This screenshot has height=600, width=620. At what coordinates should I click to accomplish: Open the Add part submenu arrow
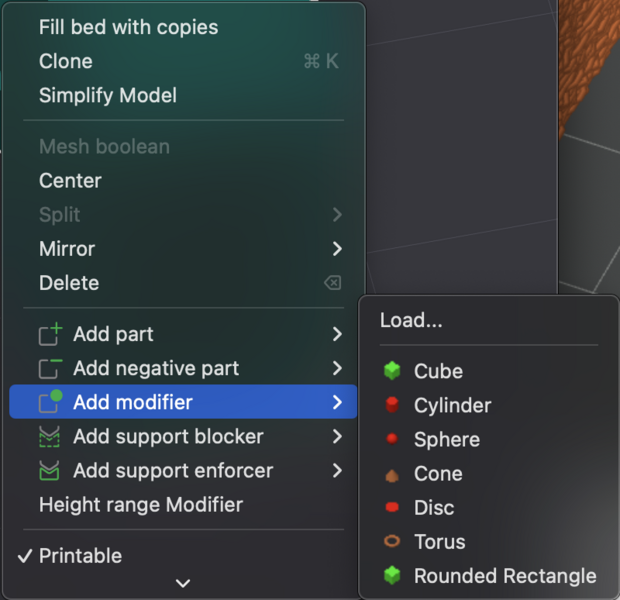pos(337,334)
